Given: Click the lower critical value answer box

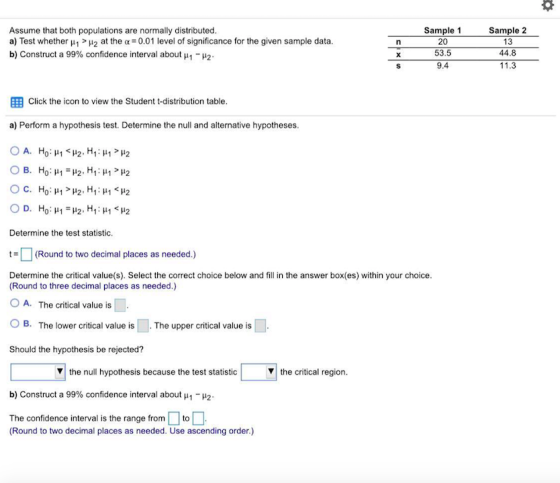Looking at the screenshot, I should click(143, 325).
